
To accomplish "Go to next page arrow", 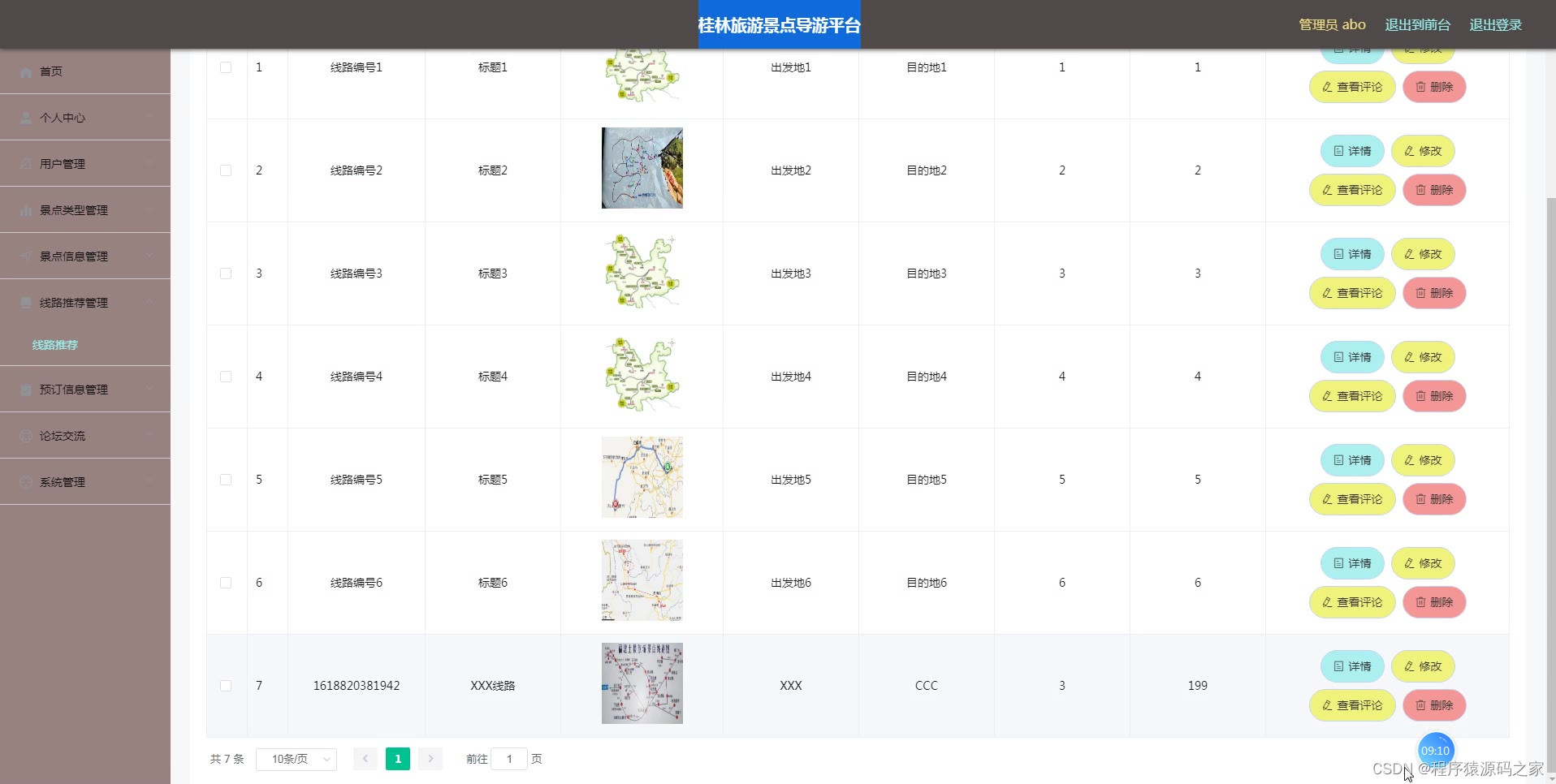I will [430, 759].
